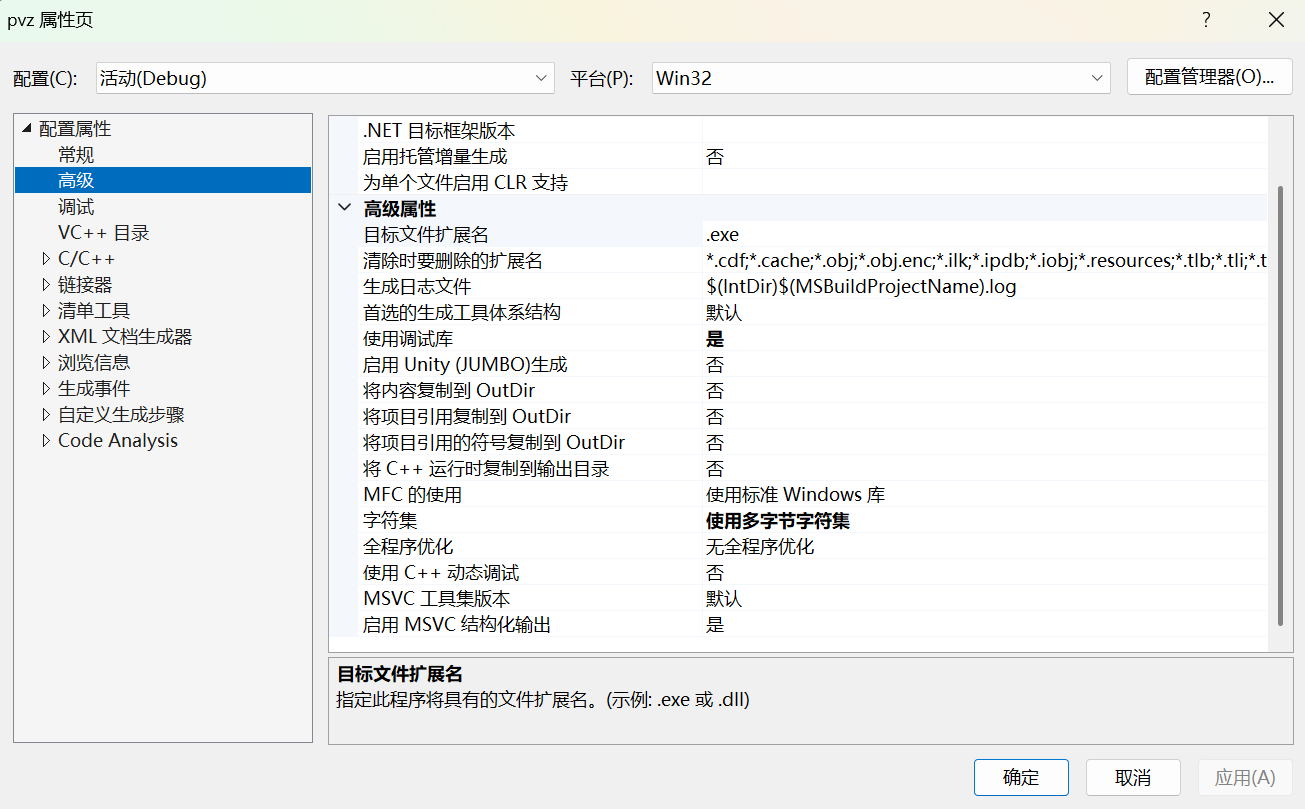
Task: Click 将内容复制到 OutDir property row
Action: click(x=812, y=391)
